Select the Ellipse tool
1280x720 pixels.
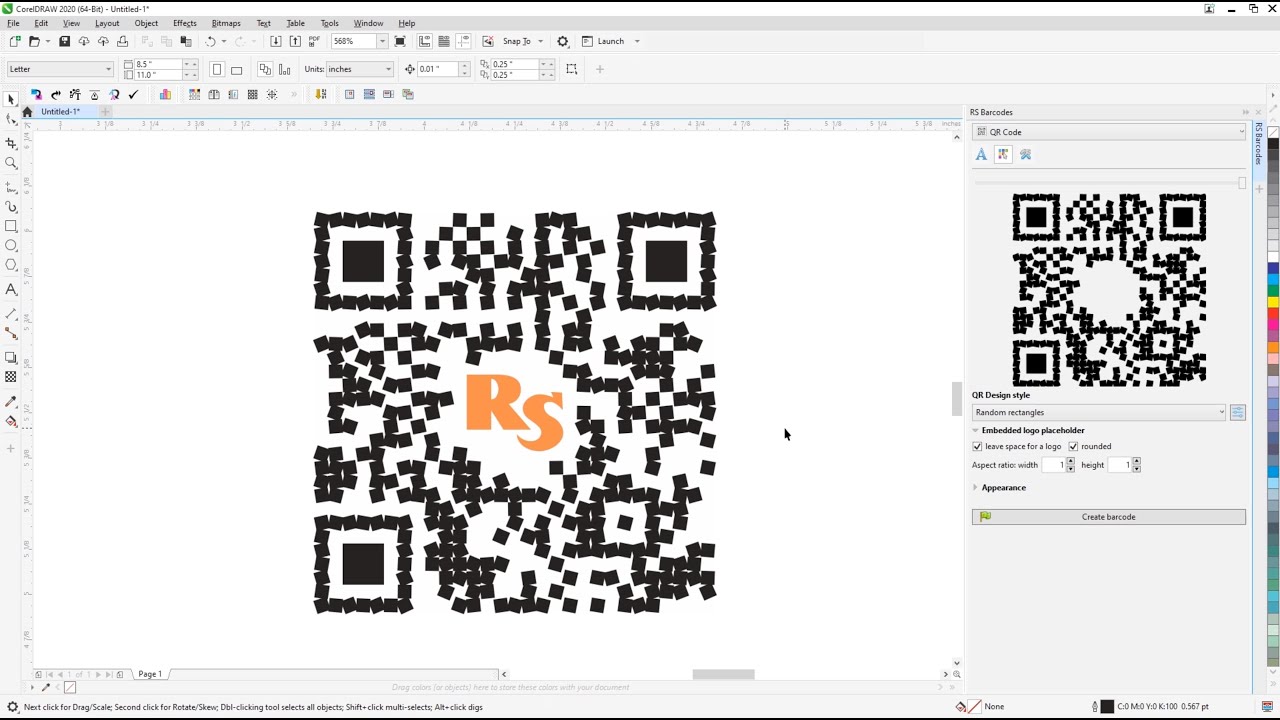[11, 245]
